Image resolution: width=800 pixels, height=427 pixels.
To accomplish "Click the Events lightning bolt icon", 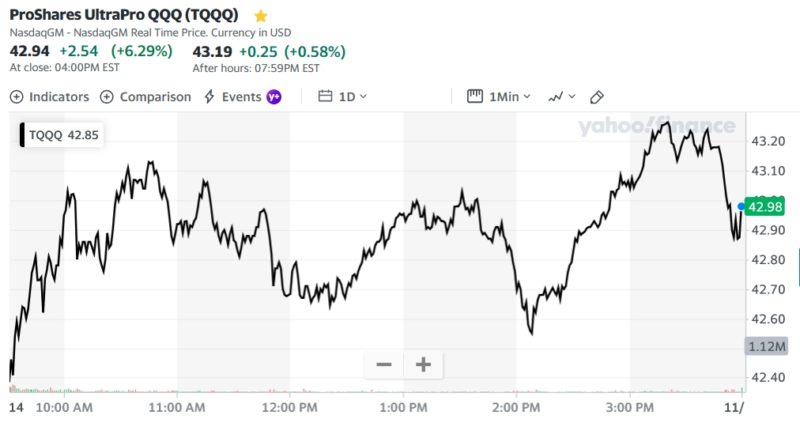I will coord(209,97).
